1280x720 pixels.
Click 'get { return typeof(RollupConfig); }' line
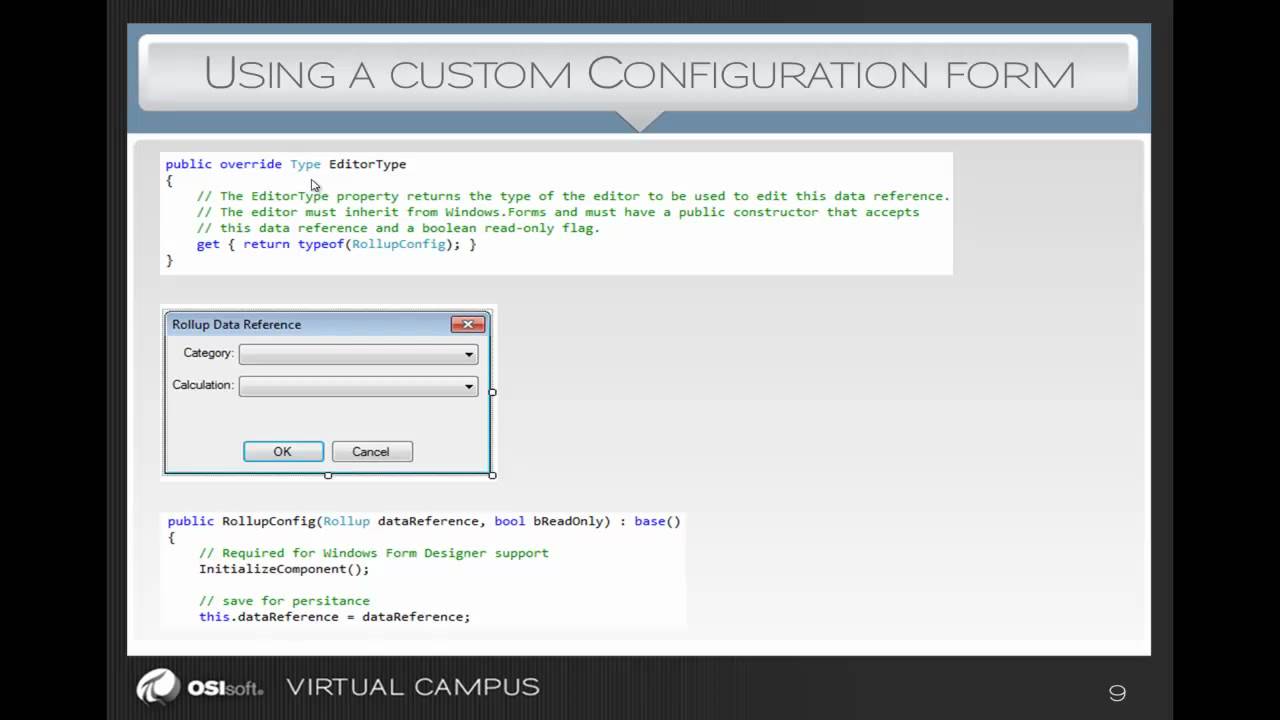click(x=337, y=244)
